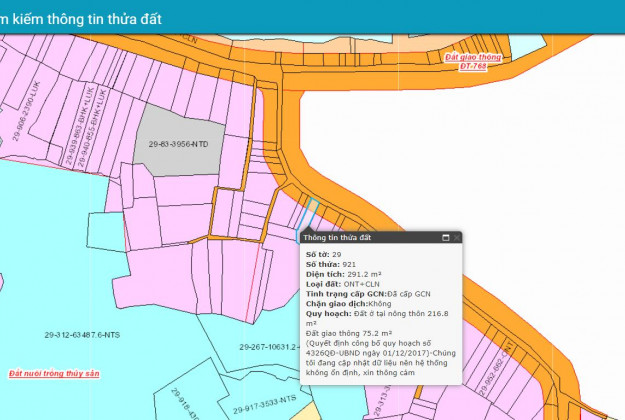This screenshot has width=625, height=420.
Task: Click the Loại đất ONT+CLN line
Action: (x=342, y=282)
